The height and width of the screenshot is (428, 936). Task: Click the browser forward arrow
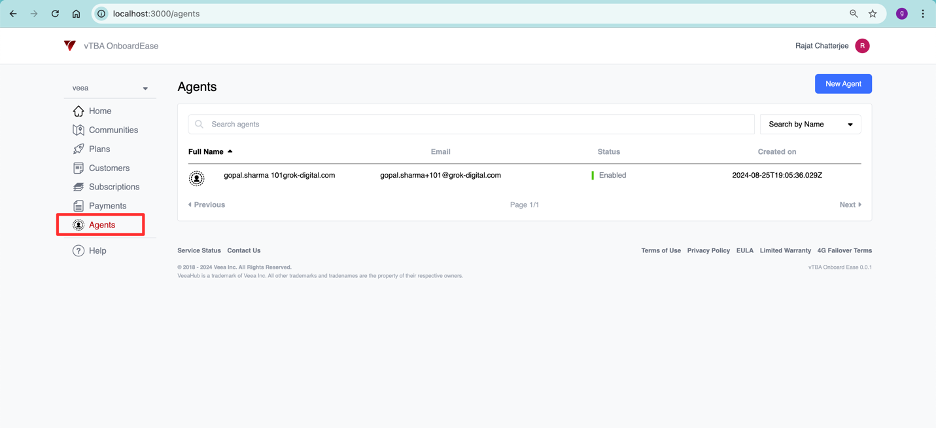(34, 14)
